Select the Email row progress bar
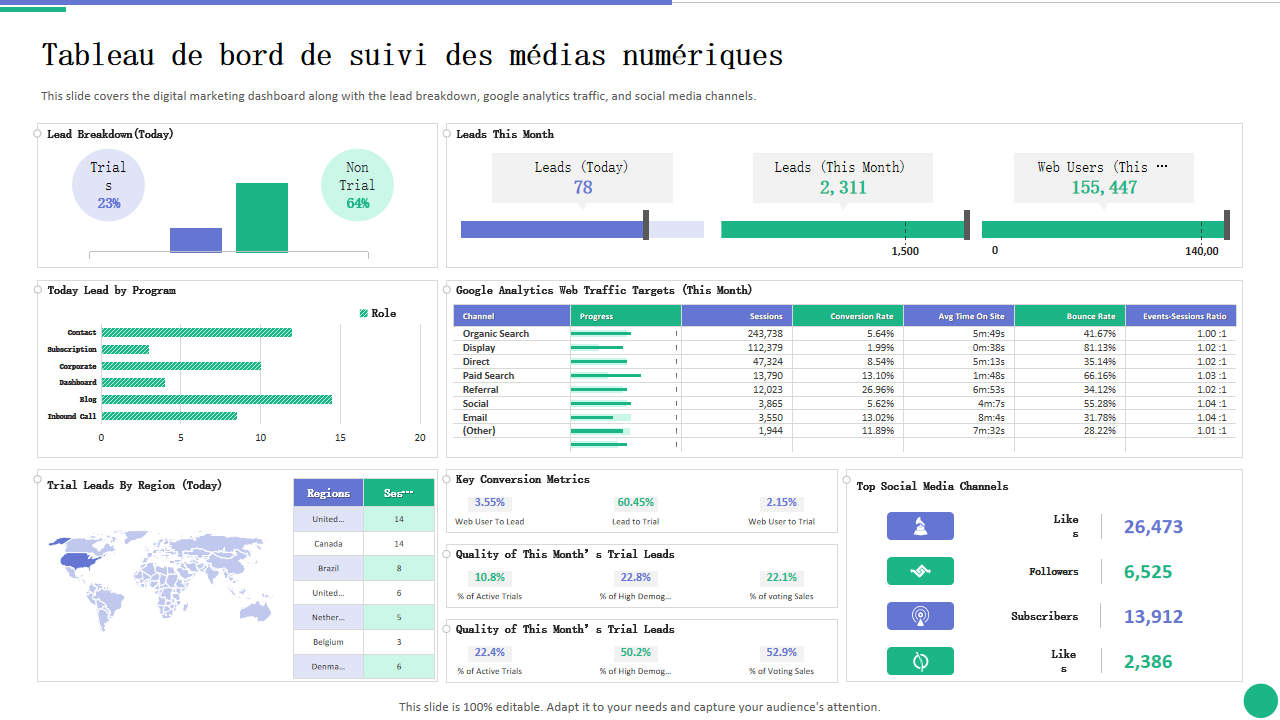This screenshot has height=720, width=1280. (601, 417)
